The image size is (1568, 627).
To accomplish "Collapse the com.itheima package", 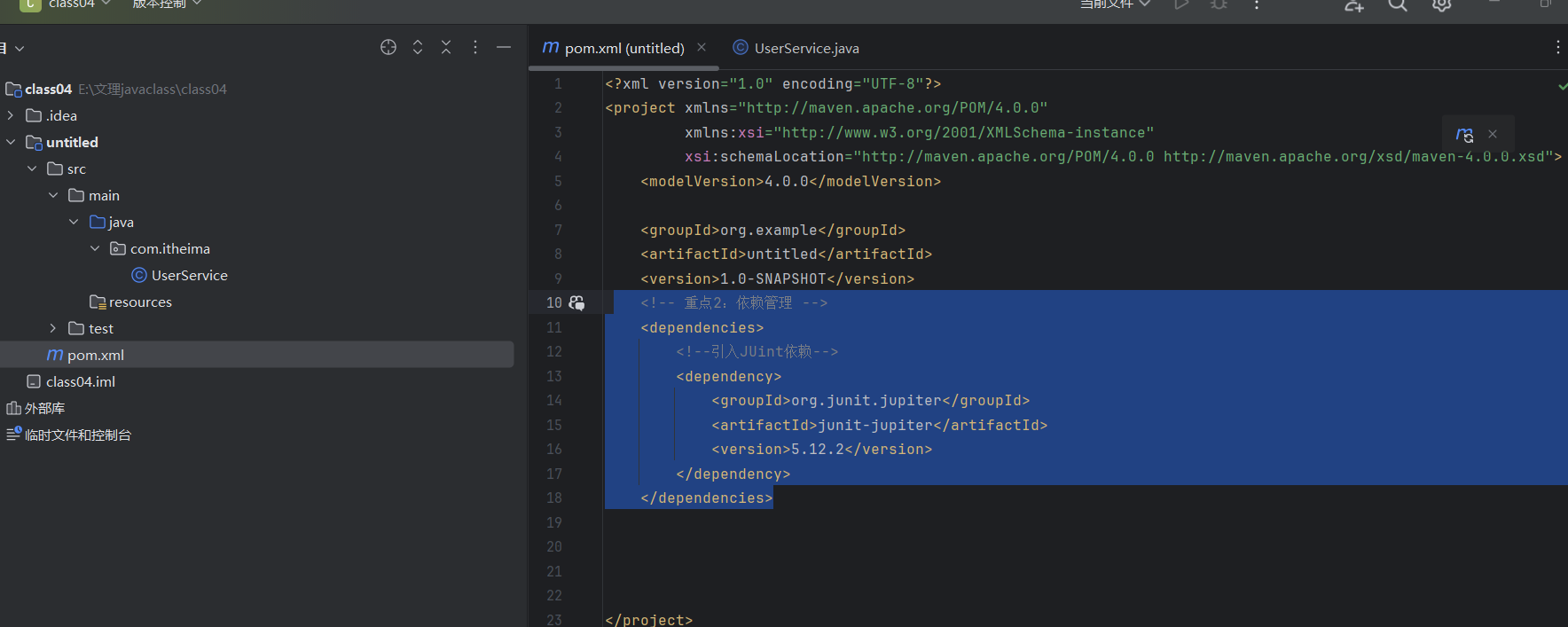I will pyautogui.click(x=96, y=248).
